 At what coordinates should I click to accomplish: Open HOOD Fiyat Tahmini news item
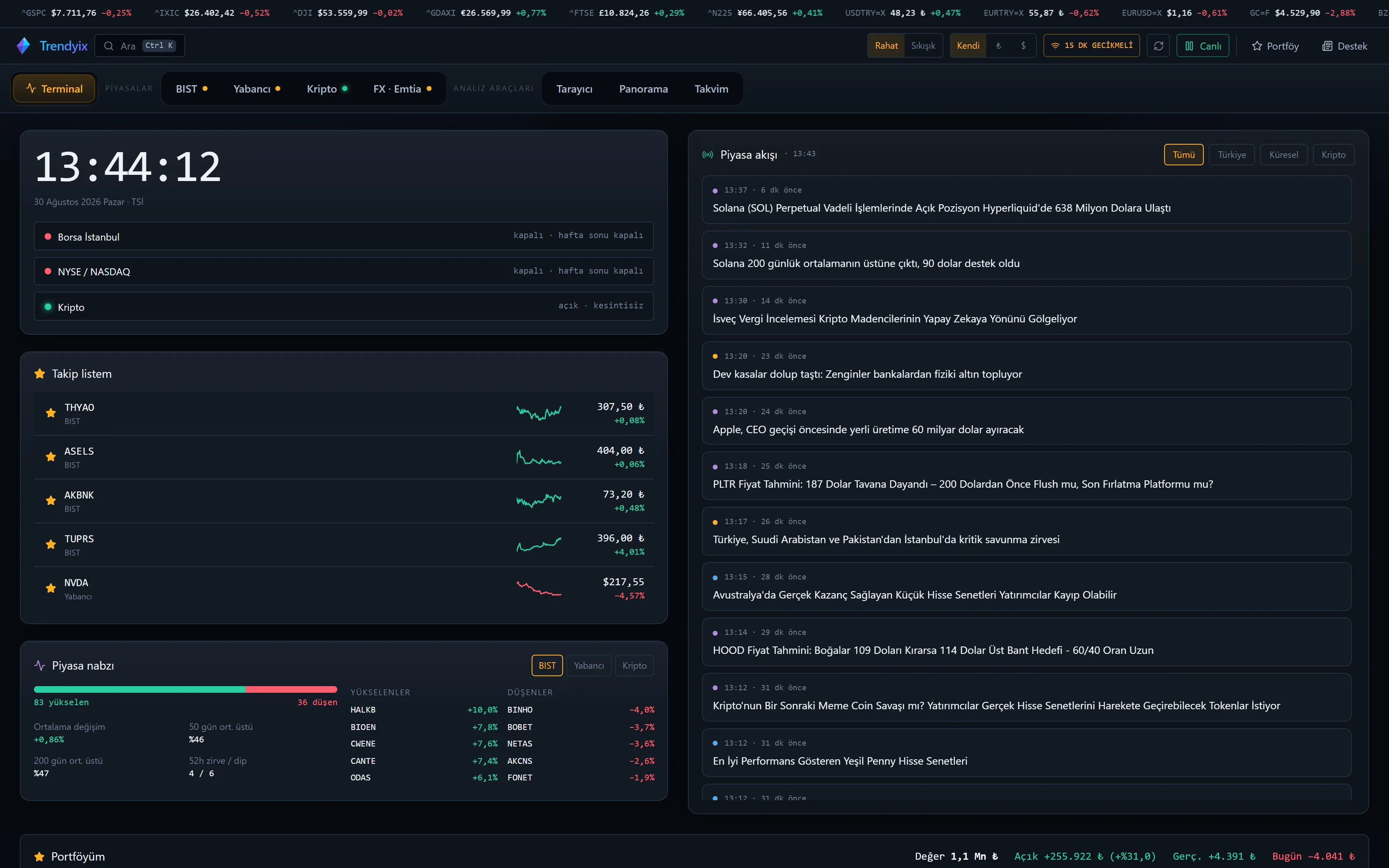click(x=1026, y=642)
